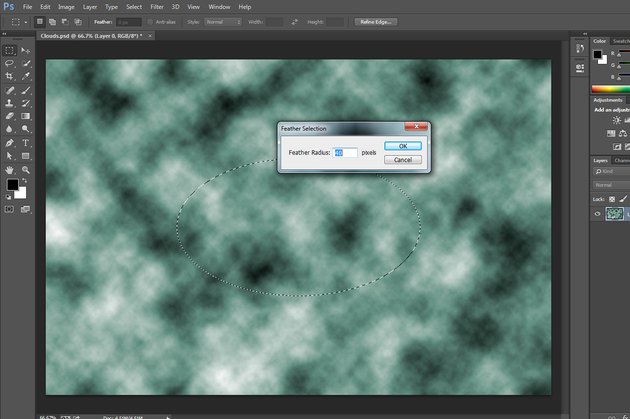
Task: Select the Rectangular Marquee tool
Action: pos(9,50)
